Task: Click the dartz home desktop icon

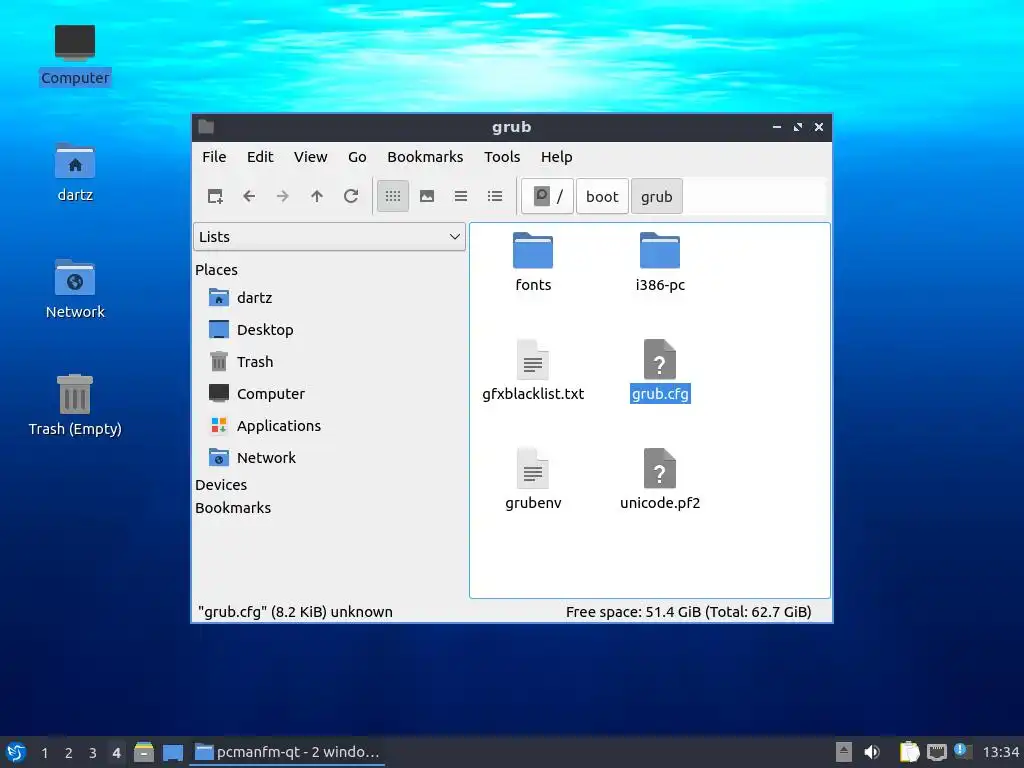Action: tap(74, 172)
